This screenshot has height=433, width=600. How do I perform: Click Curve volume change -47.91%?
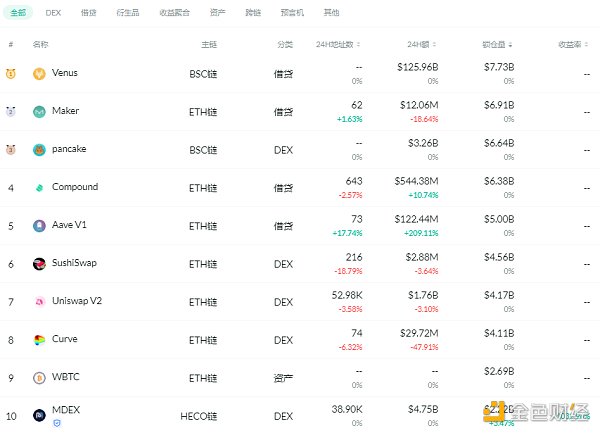[x=424, y=347]
